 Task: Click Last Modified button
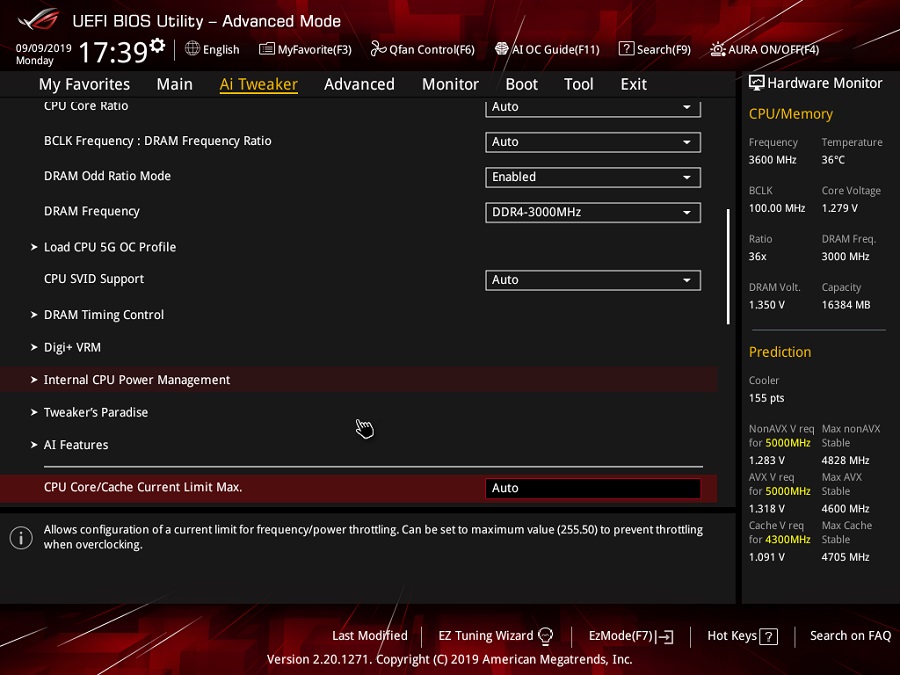[x=370, y=636]
